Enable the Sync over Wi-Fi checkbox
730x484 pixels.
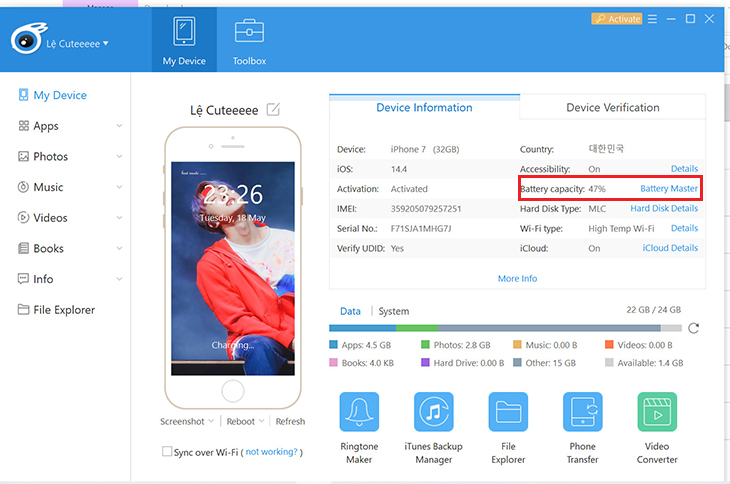[x=167, y=451]
